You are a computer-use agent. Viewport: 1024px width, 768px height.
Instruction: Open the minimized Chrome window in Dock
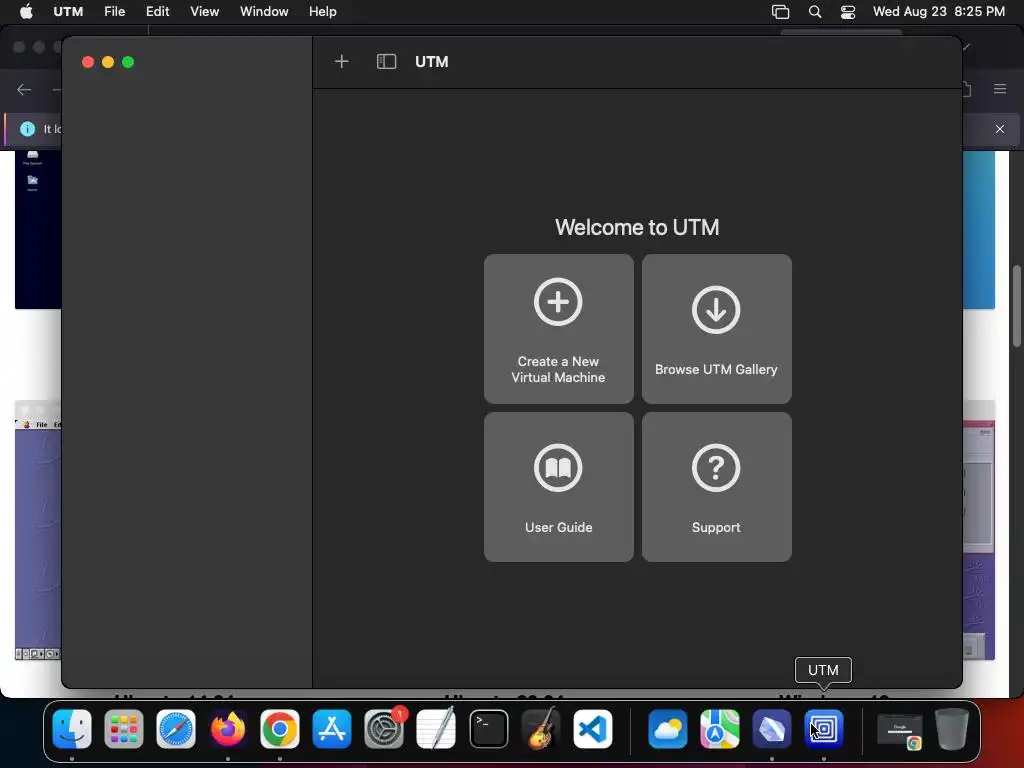coord(900,730)
